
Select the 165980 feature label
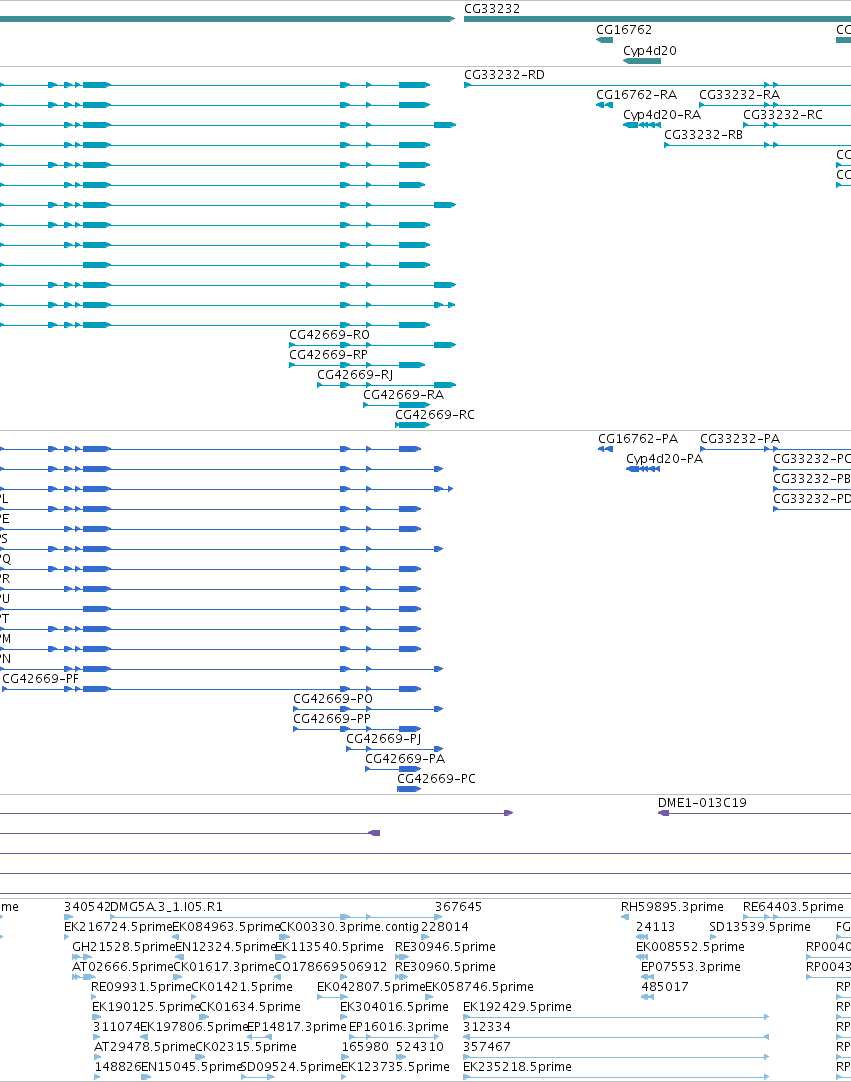(365, 1047)
